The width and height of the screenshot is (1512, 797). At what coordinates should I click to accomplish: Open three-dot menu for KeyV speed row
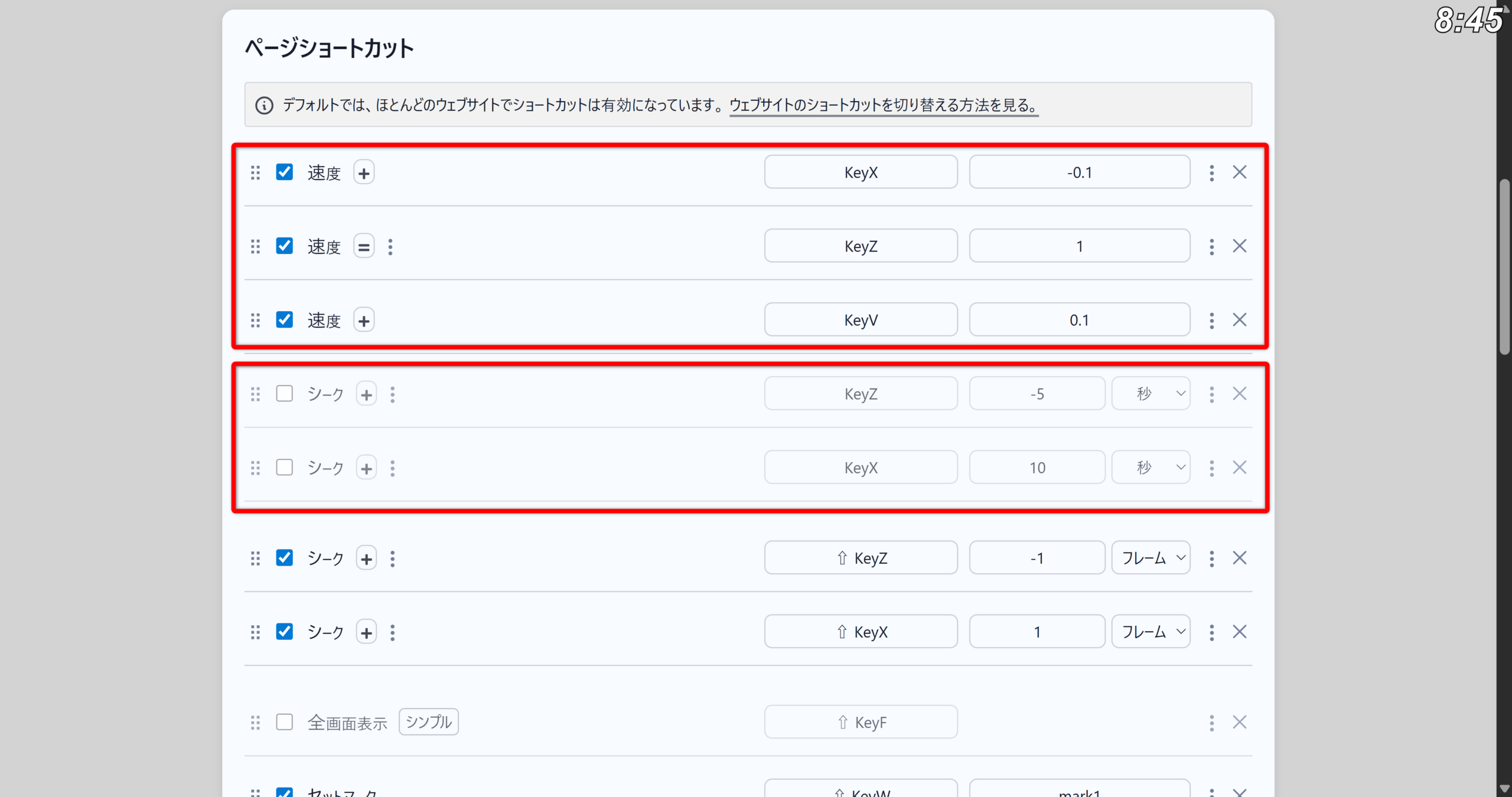pos(1211,320)
